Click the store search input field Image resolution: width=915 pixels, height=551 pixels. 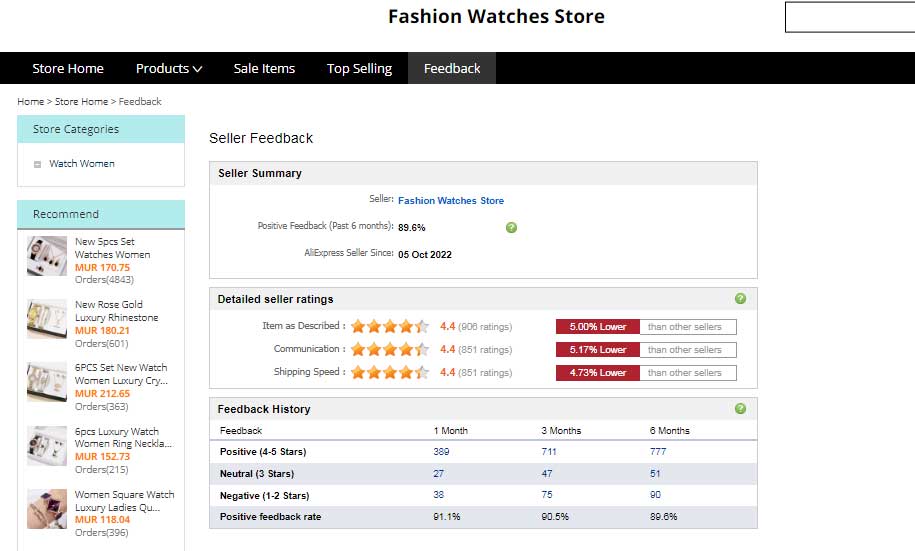[850, 17]
